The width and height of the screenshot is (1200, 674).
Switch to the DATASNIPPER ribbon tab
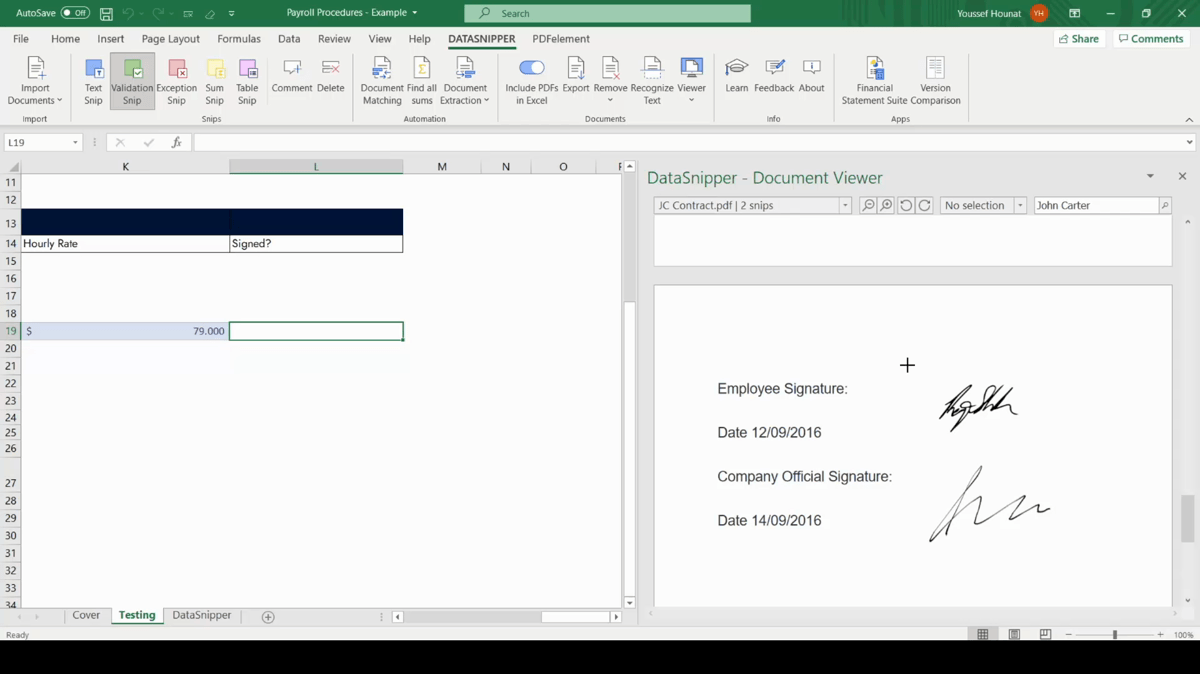coord(481,39)
